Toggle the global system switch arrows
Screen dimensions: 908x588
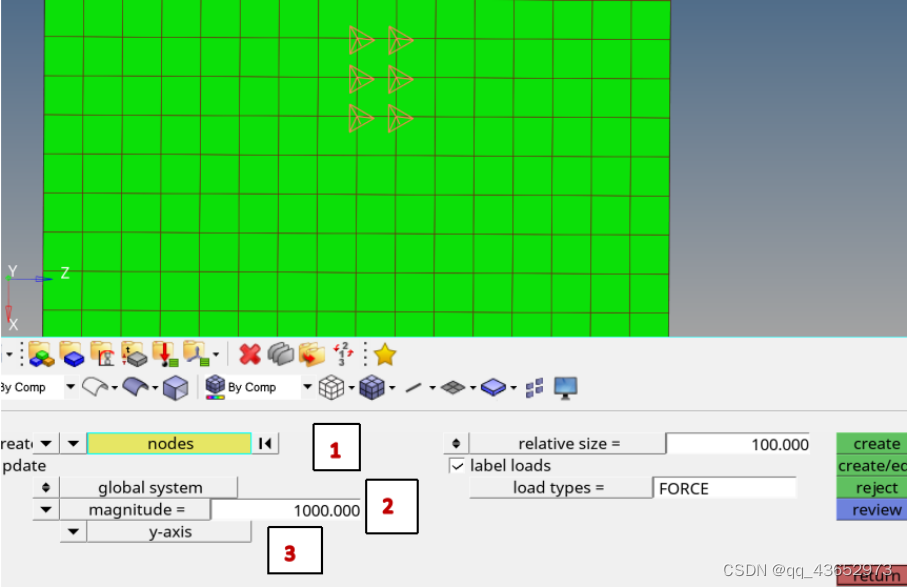(46, 488)
